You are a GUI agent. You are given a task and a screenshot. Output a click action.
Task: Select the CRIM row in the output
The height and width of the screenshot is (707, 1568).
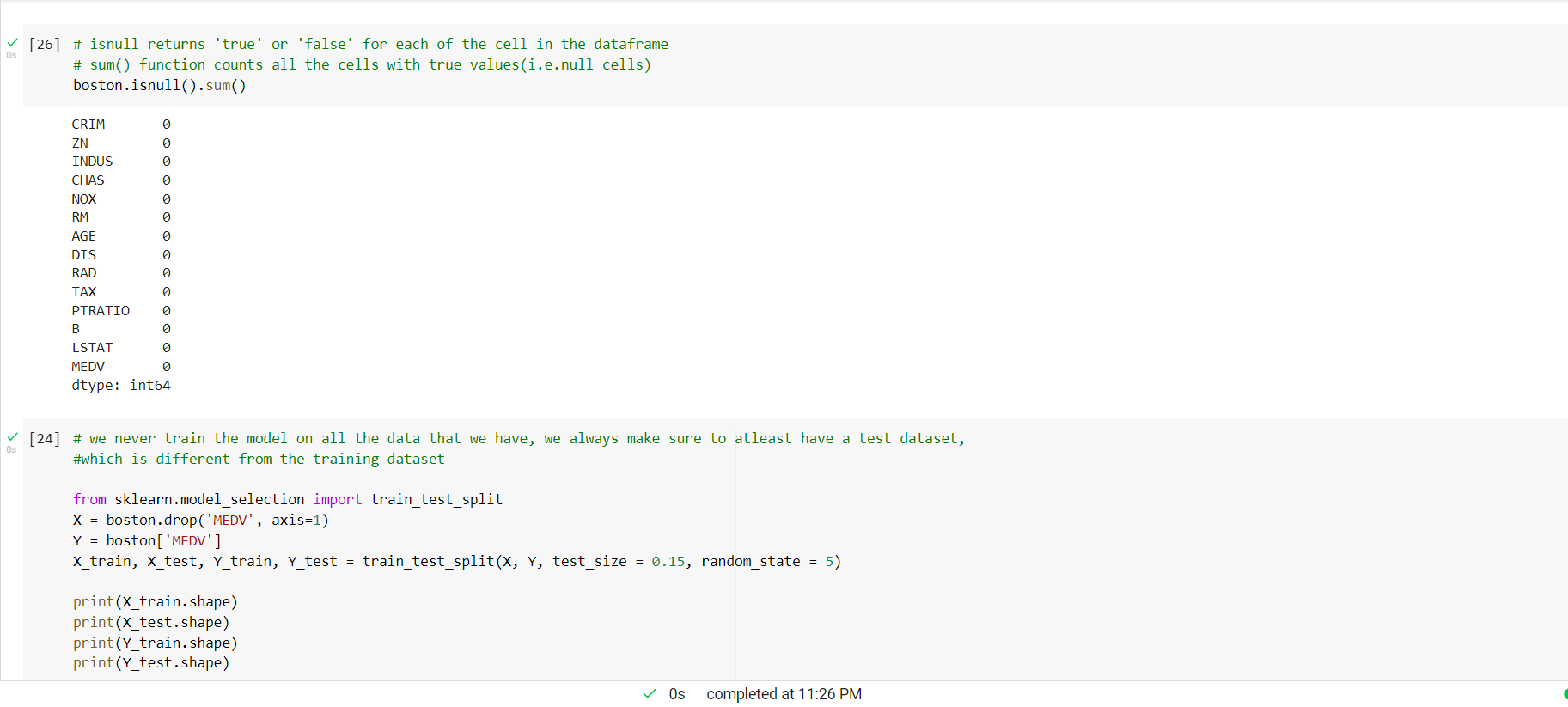(121, 125)
